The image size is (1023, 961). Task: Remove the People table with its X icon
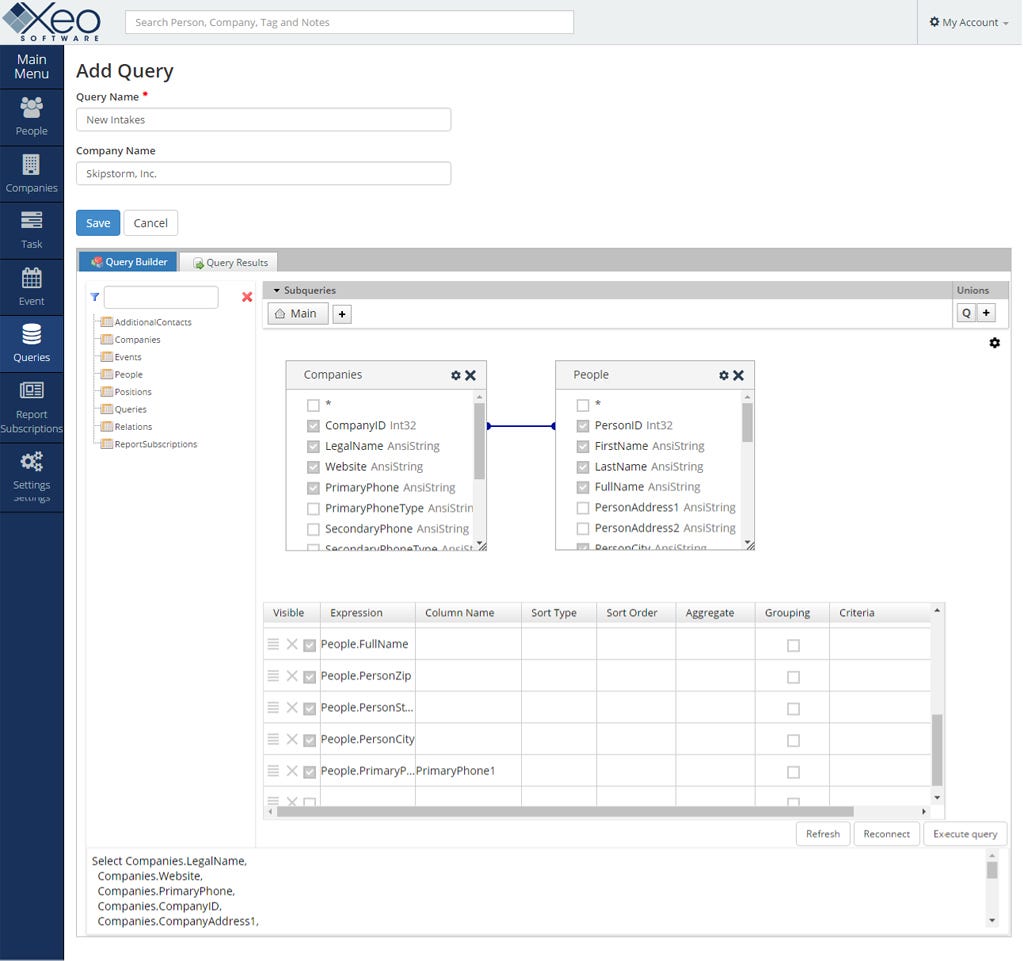pos(738,376)
